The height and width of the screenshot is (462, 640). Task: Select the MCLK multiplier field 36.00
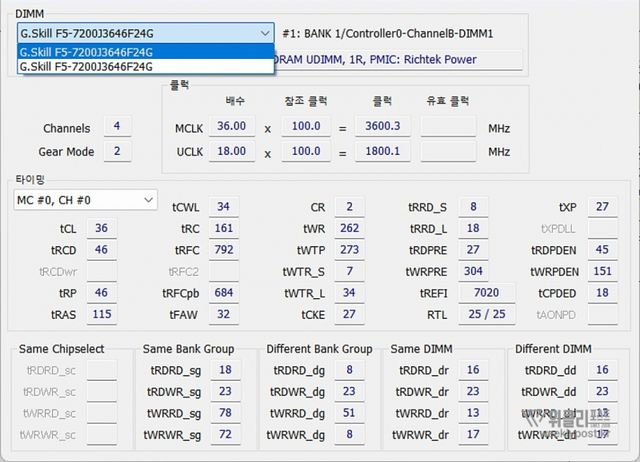231,126
